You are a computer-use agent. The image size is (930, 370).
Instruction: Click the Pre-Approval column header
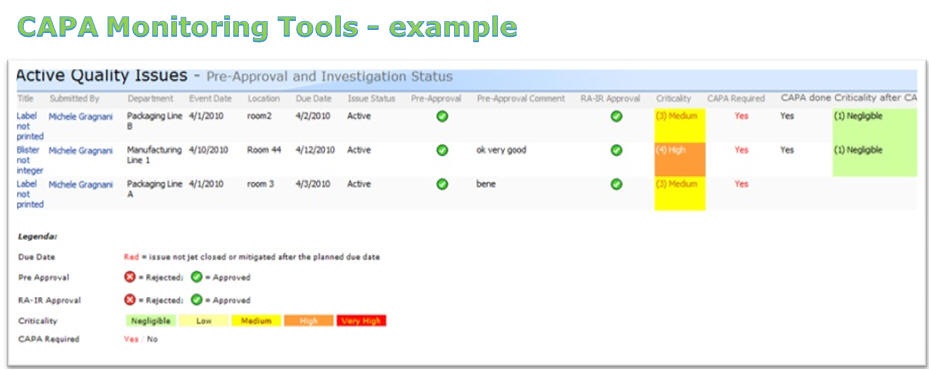[436, 98]
